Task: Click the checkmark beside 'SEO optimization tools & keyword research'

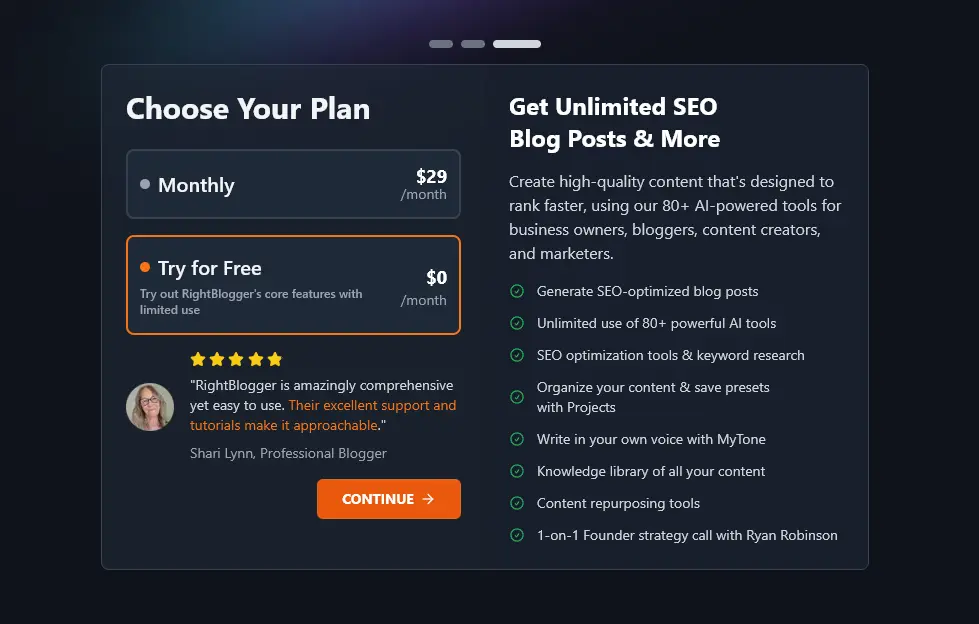Action: pos(517,355)
